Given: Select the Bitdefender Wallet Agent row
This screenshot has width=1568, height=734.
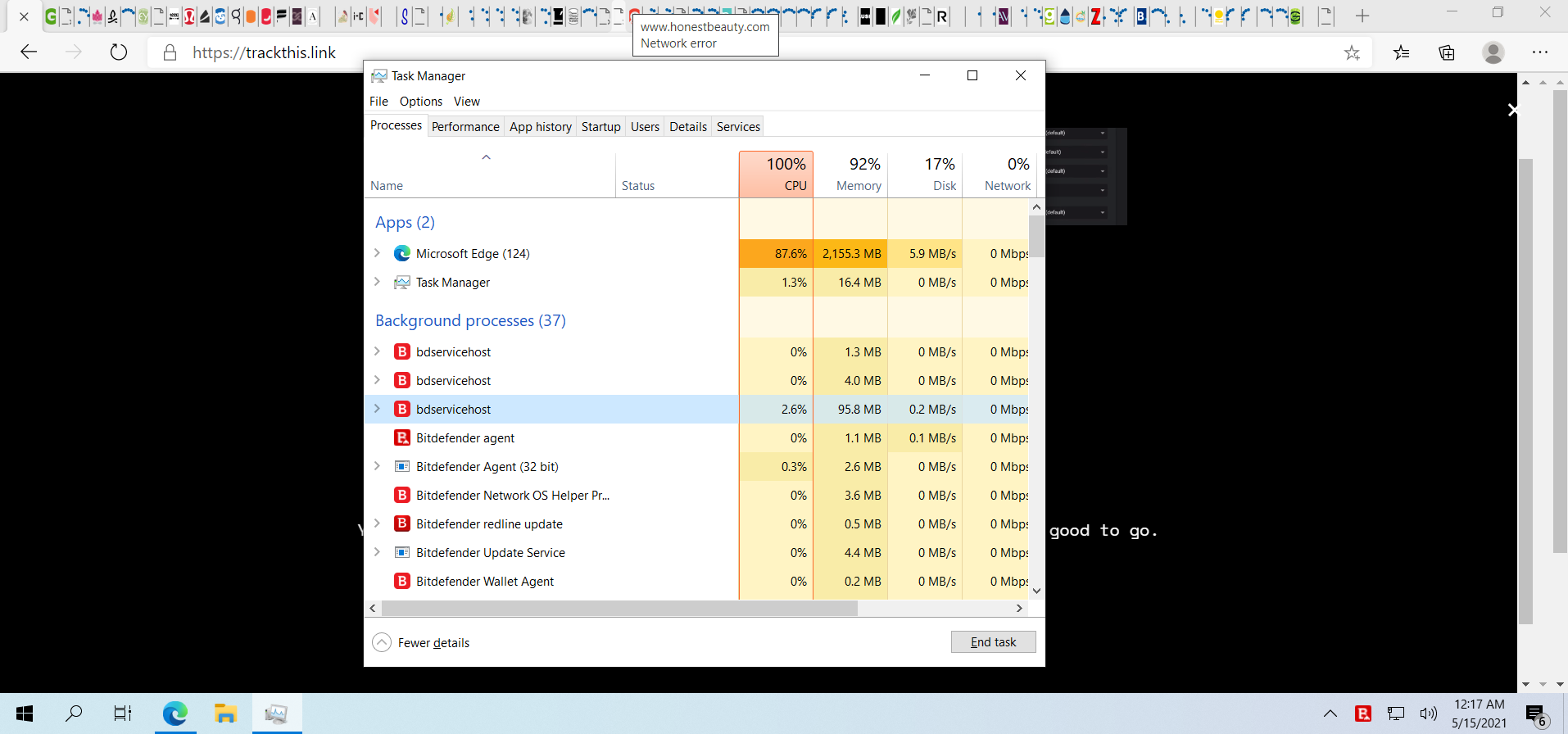Looking at the screenshot, I should coord(696,581).
